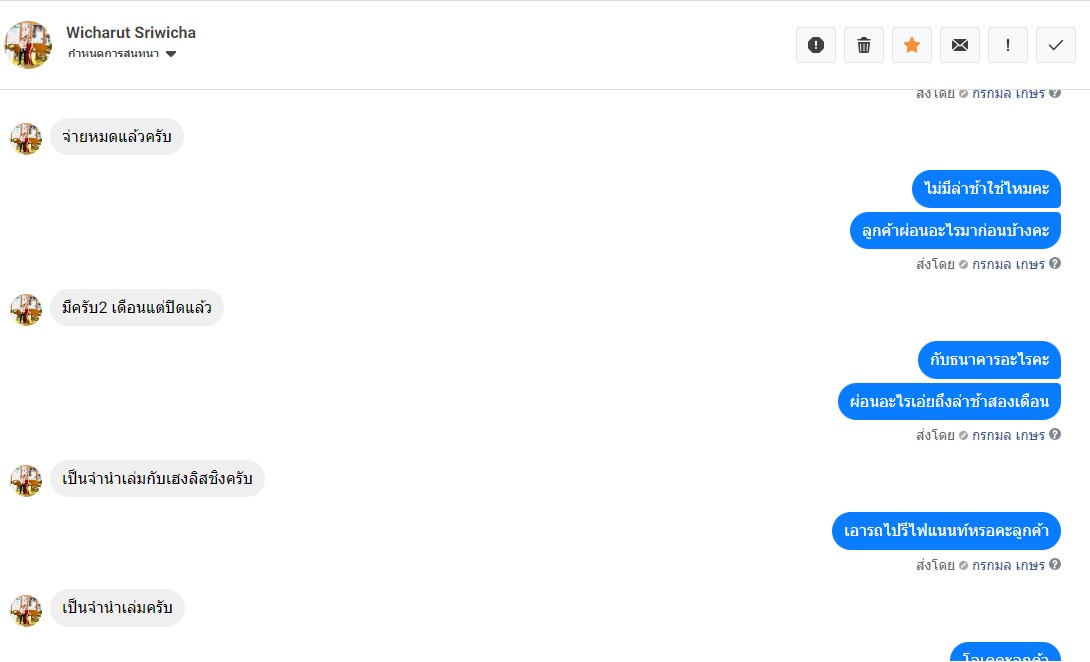The image size is (1090, 662).
Task: Open sender link กรกมล เกษร under ลูกค้าผ่อนอะไรมาก่อนบ้างคะ
Action: pos(1008,265)
